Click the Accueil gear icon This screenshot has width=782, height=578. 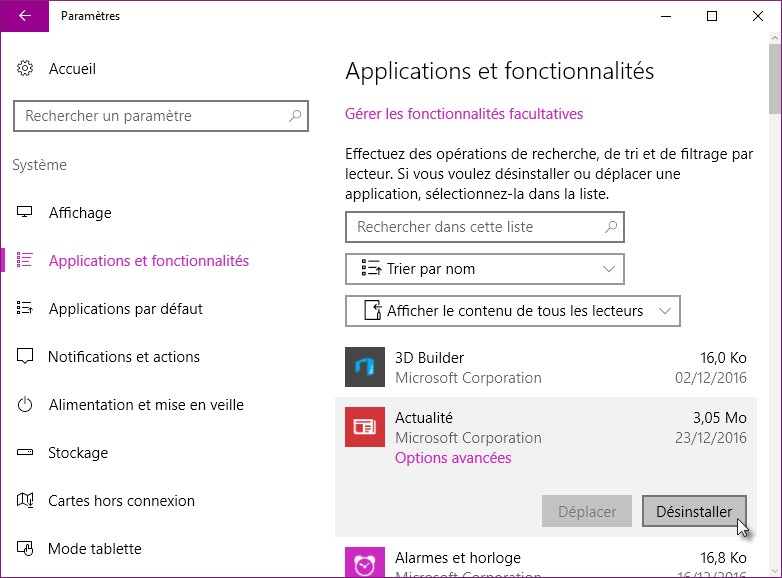point(25,69)
